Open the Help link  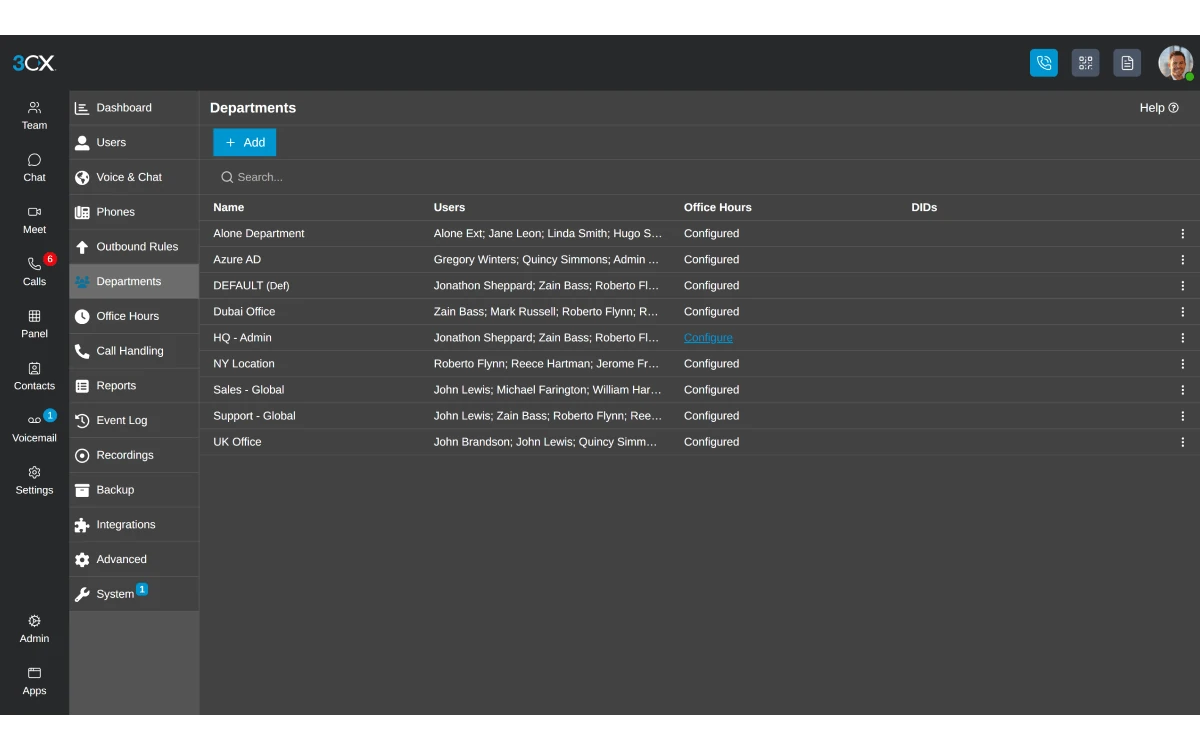pyautogui.click(x=1159, y=108)
